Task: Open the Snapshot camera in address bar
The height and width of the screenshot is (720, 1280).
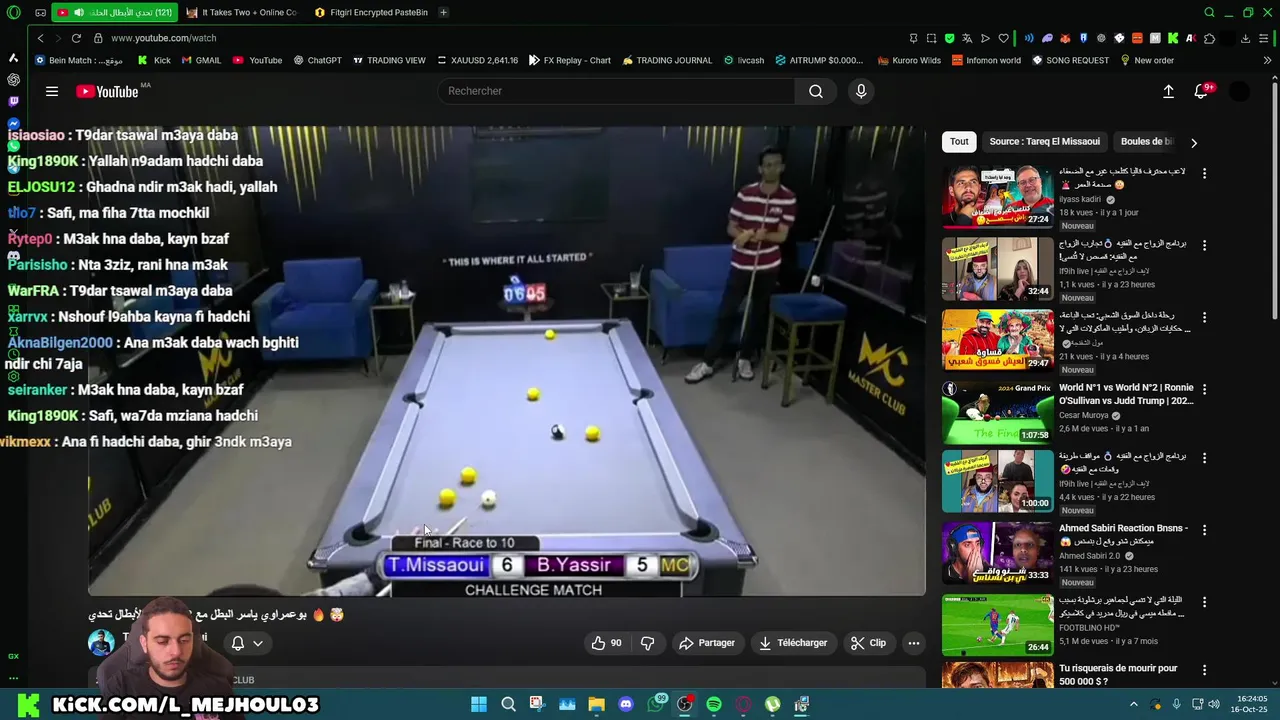Action: 931,38
